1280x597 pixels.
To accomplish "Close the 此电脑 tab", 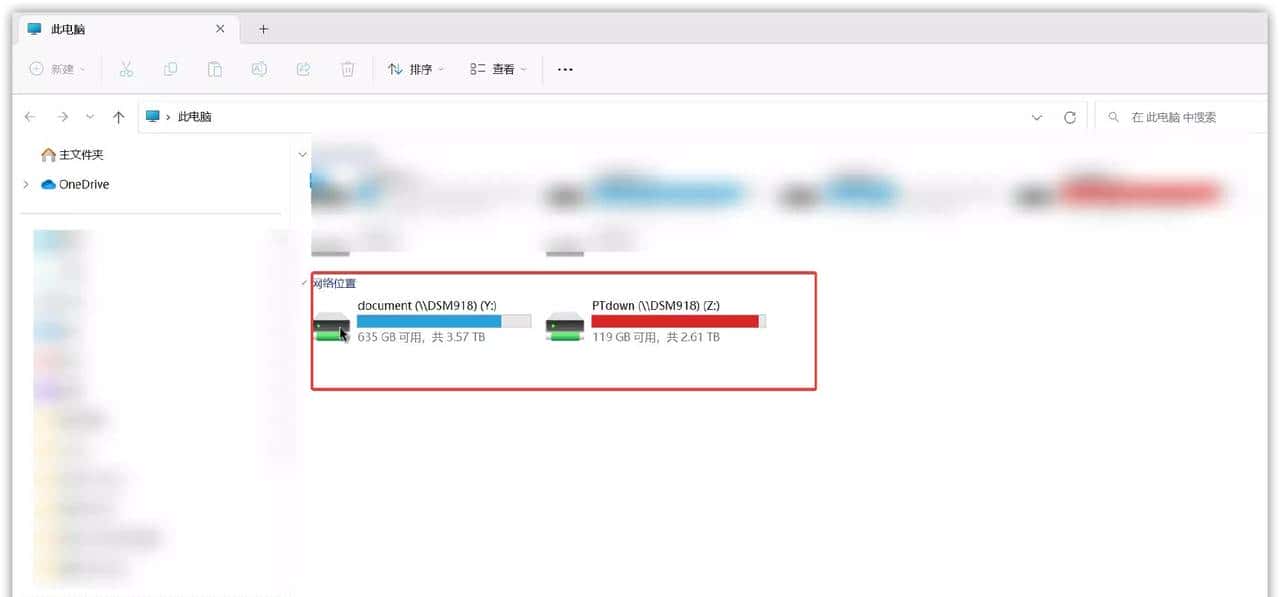I will (220, 29).
